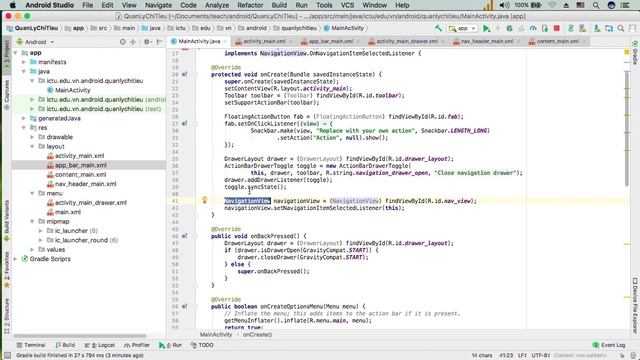640x360 pixels.
Task: Open the TODO tool window
Action: [x=202, y=345]
